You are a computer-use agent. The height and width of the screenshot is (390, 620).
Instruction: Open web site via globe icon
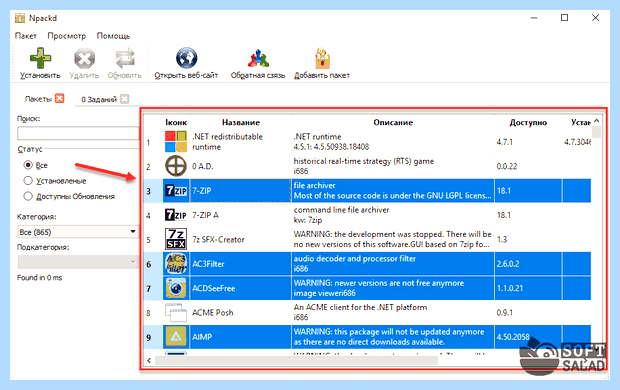tap(186, 58)
